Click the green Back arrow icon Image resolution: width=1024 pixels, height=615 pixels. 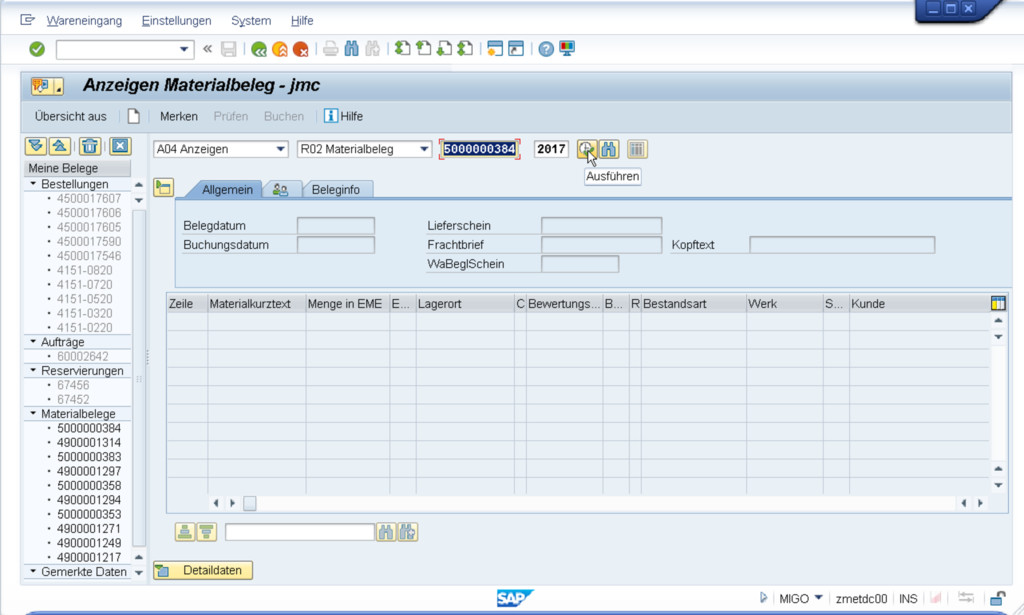[259, 49]
